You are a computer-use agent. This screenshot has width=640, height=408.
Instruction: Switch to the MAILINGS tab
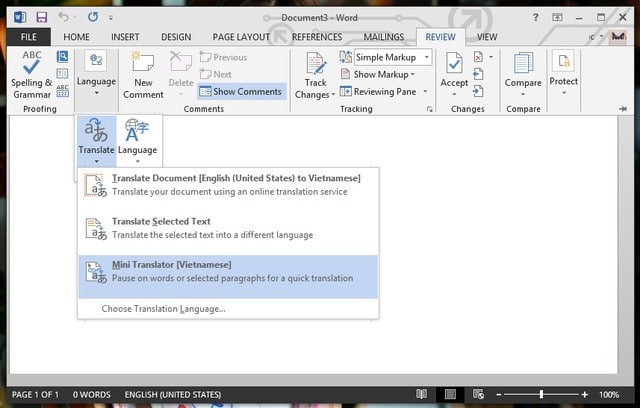pos(384,37)
